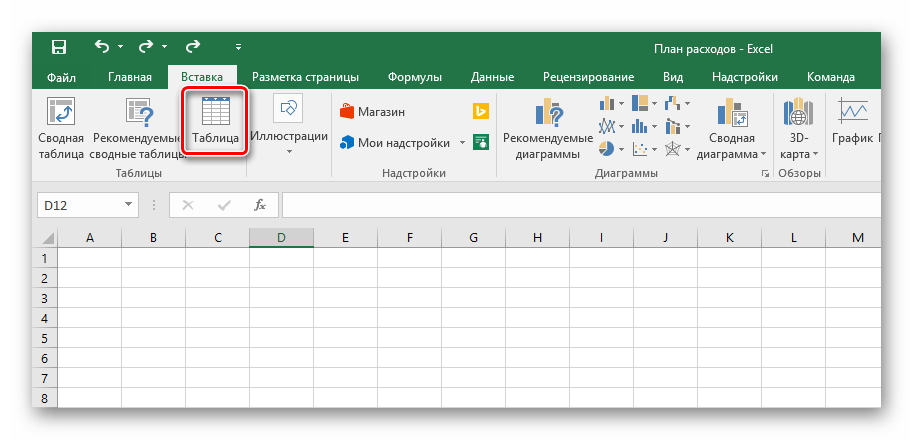Switch to the Главная tab
Viewport: 913px width, 440px height.
130,77
